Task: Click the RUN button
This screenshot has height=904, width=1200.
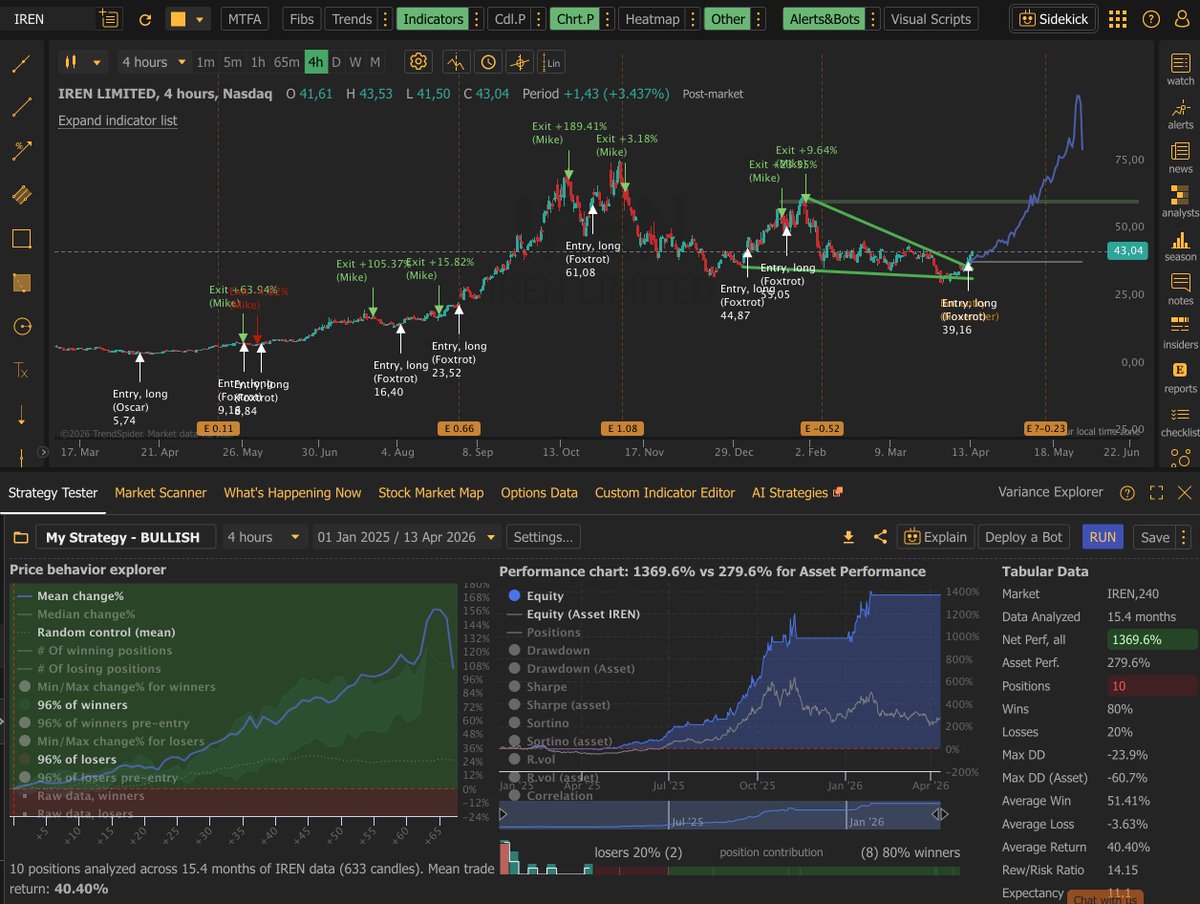Action: pos(1103,537)
